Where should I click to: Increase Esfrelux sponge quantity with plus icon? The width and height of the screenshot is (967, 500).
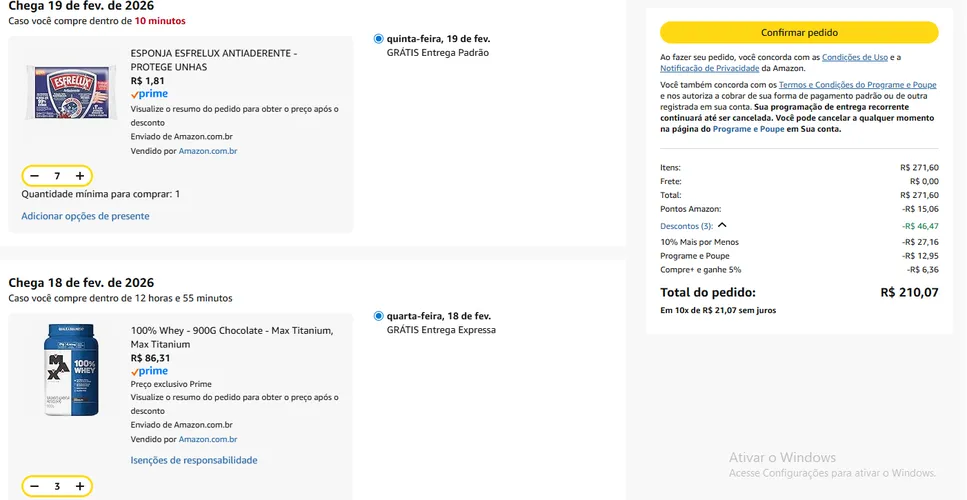point(80,176)
